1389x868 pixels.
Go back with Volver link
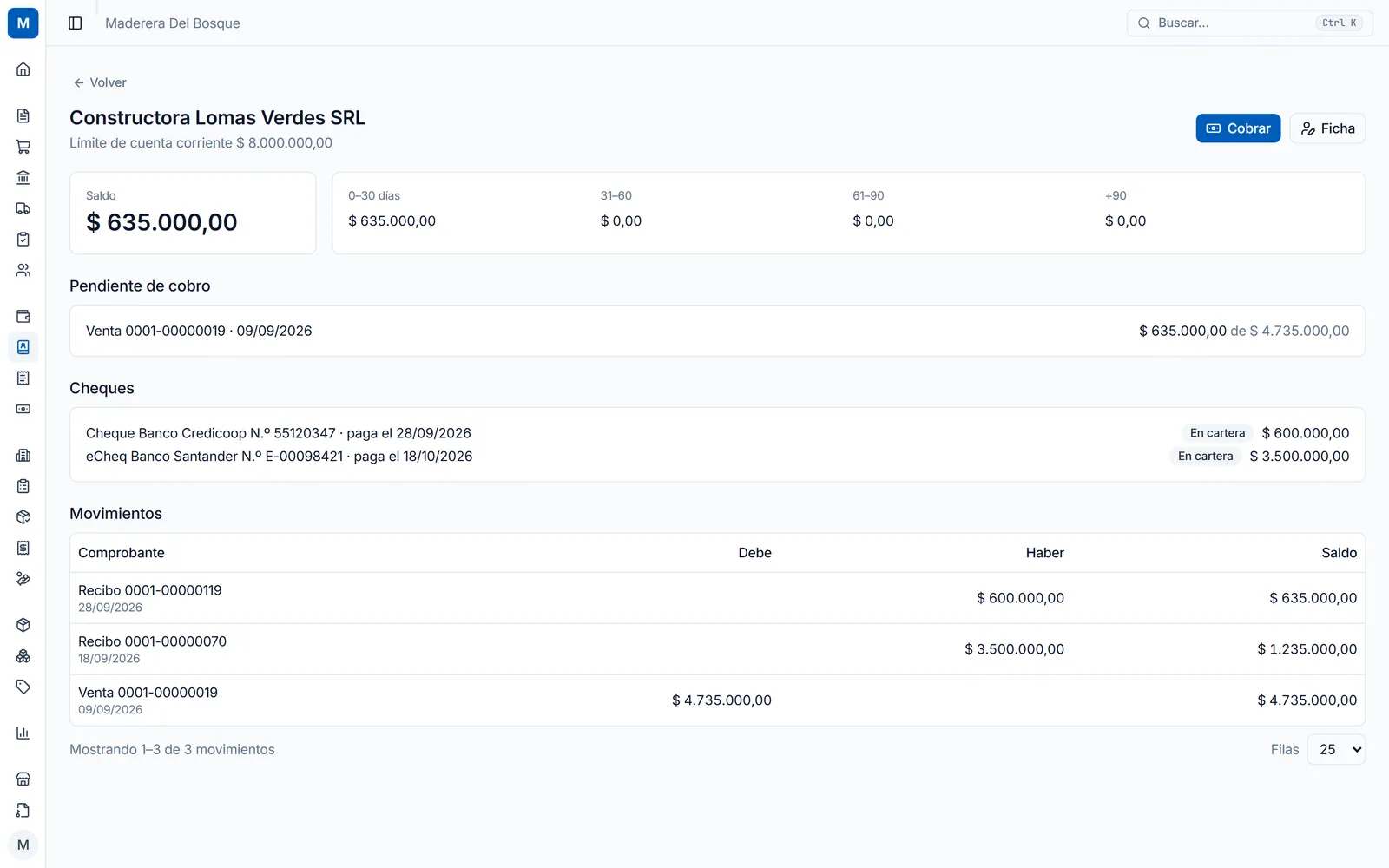point(100,82)
